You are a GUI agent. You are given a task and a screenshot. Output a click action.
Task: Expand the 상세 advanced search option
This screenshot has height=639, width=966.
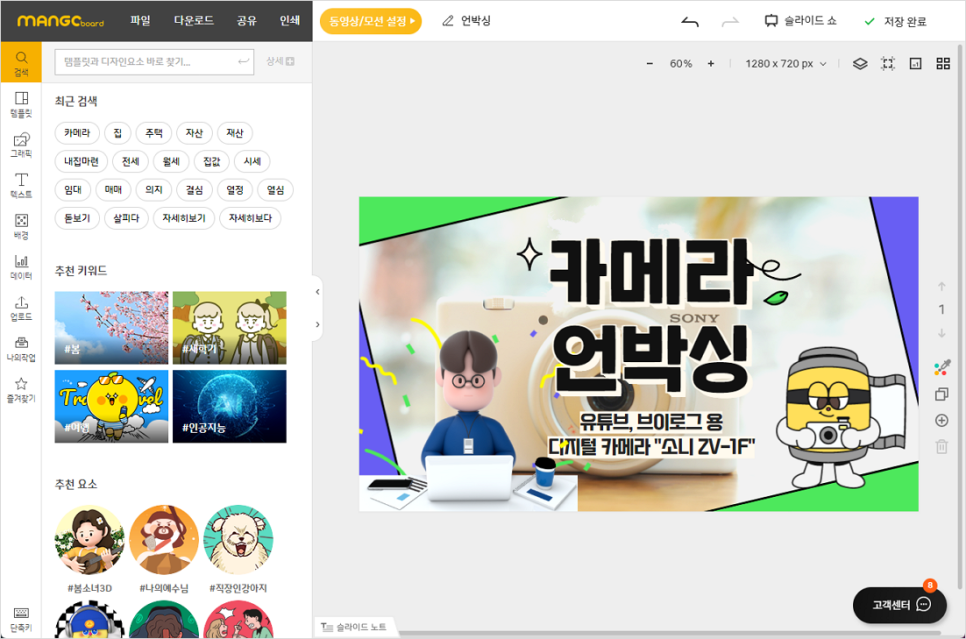pyautogui.click(x=280, y=61)
